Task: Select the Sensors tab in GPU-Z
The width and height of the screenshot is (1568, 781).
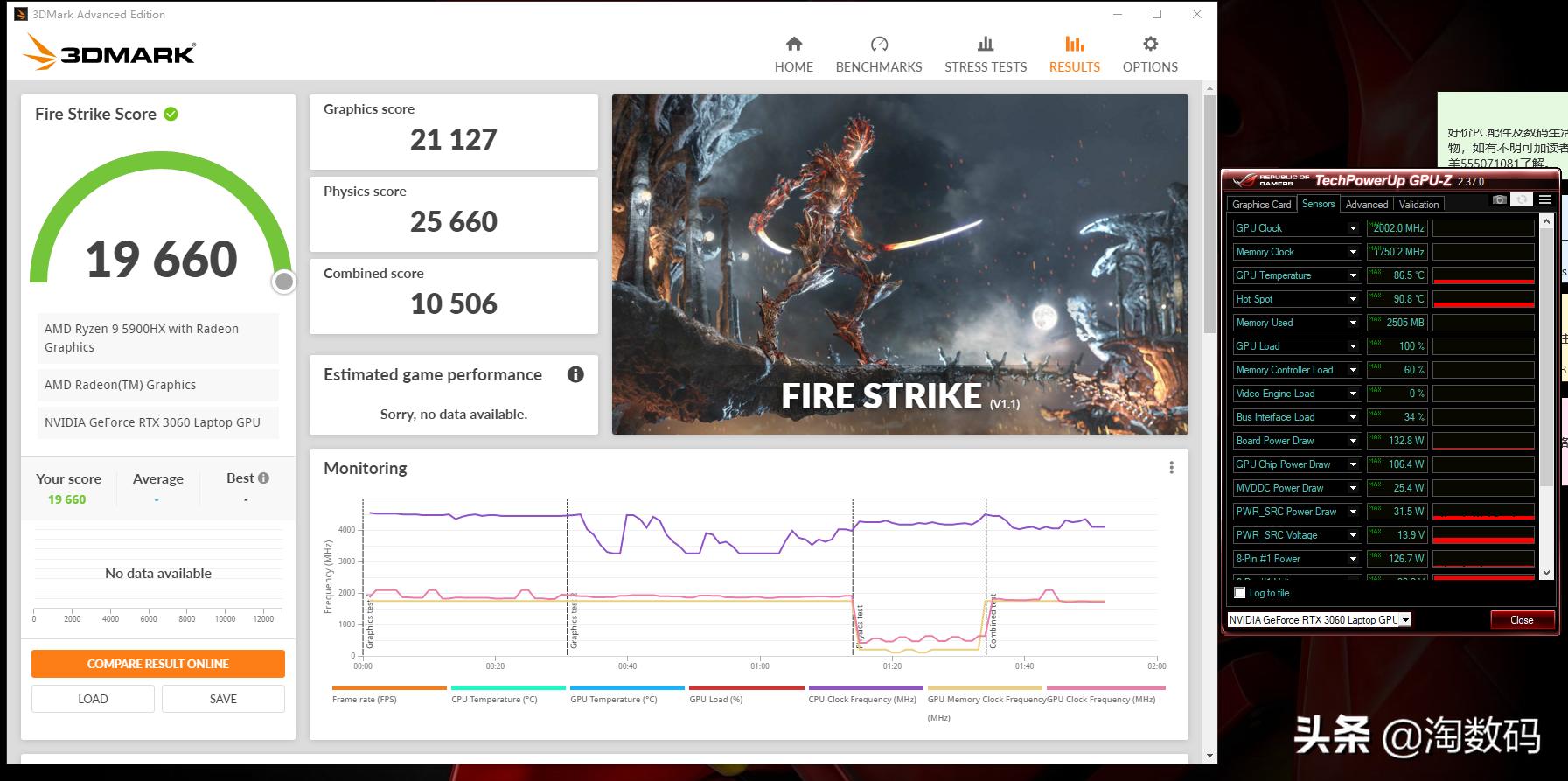Action: pos(1318,204)
